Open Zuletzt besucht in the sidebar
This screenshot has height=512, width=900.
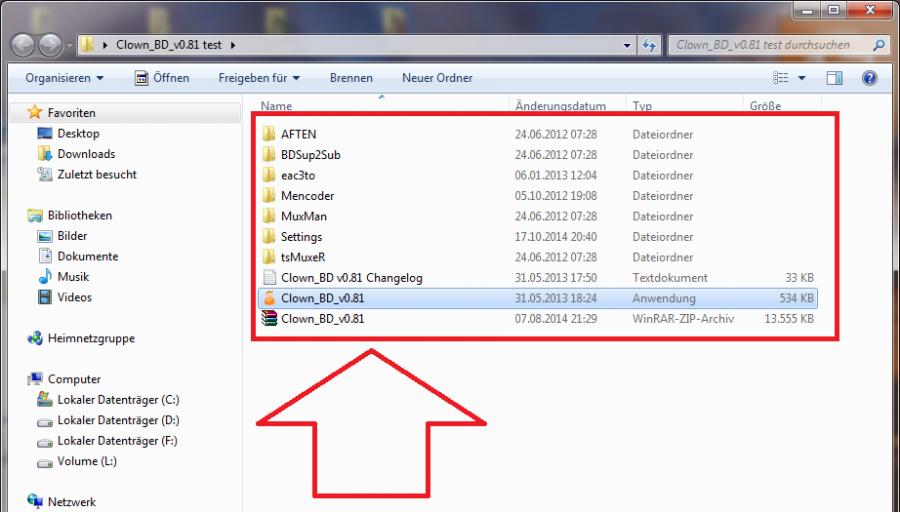pyautogui.click(x=97, y=174)
